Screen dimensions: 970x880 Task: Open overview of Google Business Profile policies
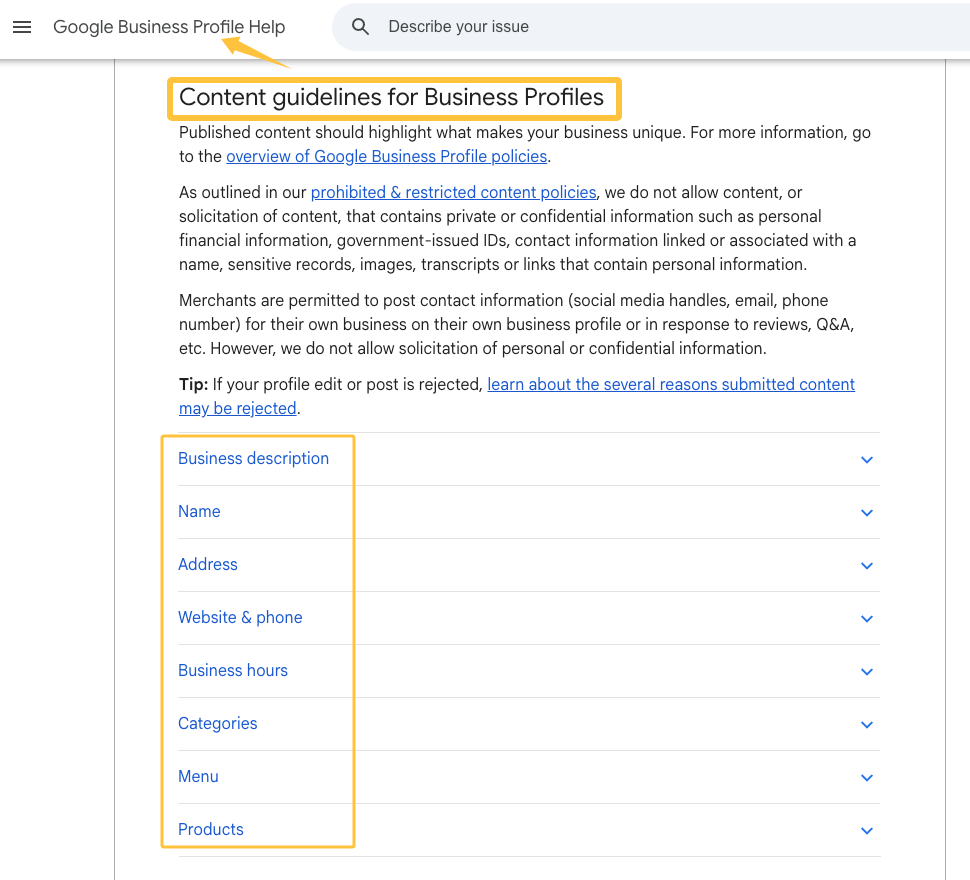point(387,156)
